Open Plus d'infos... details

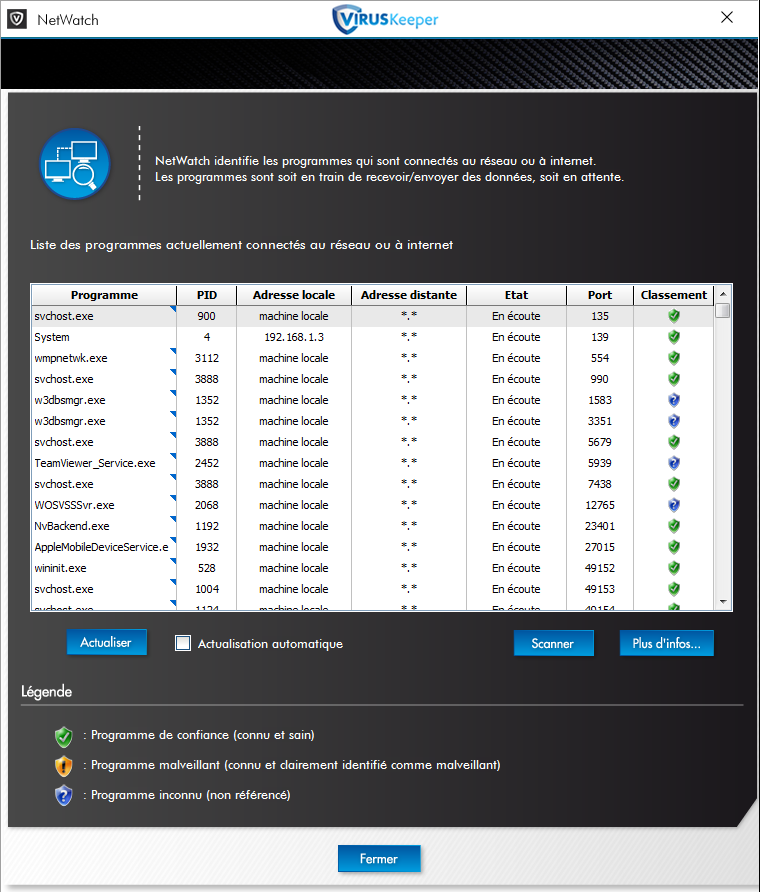[x=666, y=644]
